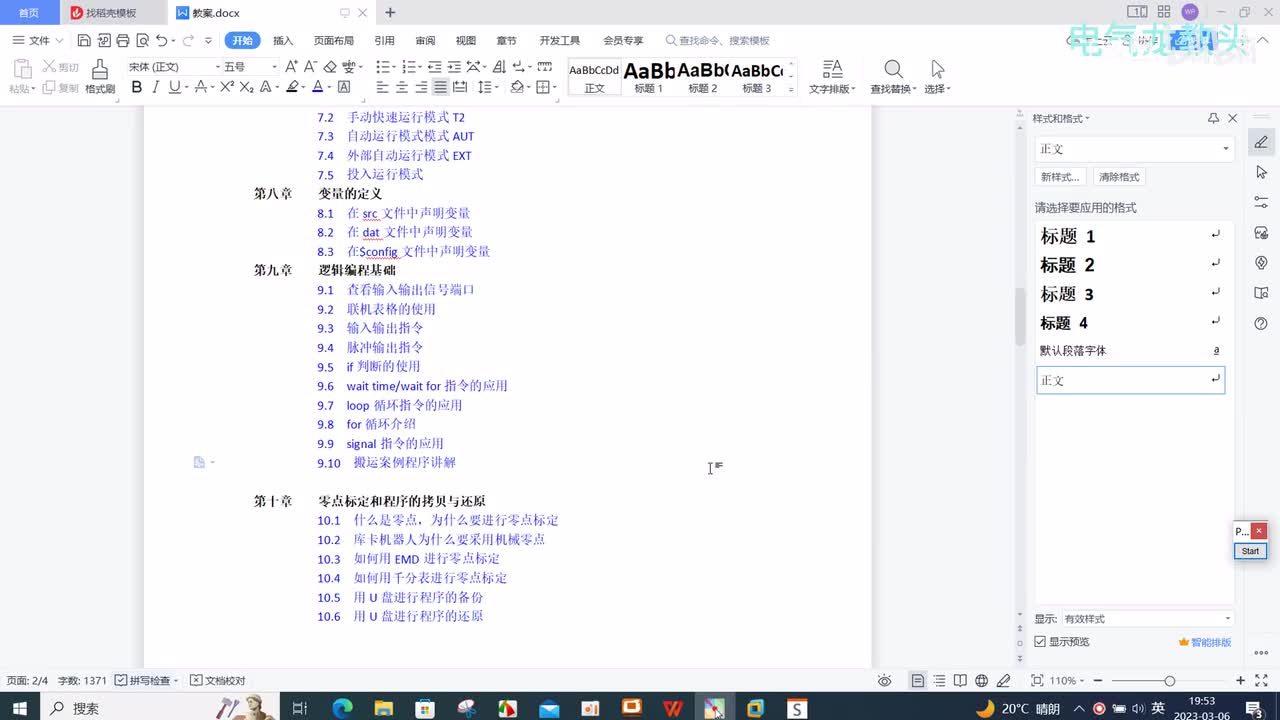Open Windows Start menu
Image resolution: width=1280 pixels, height=720 pixels.
click(x=20, y=708)
